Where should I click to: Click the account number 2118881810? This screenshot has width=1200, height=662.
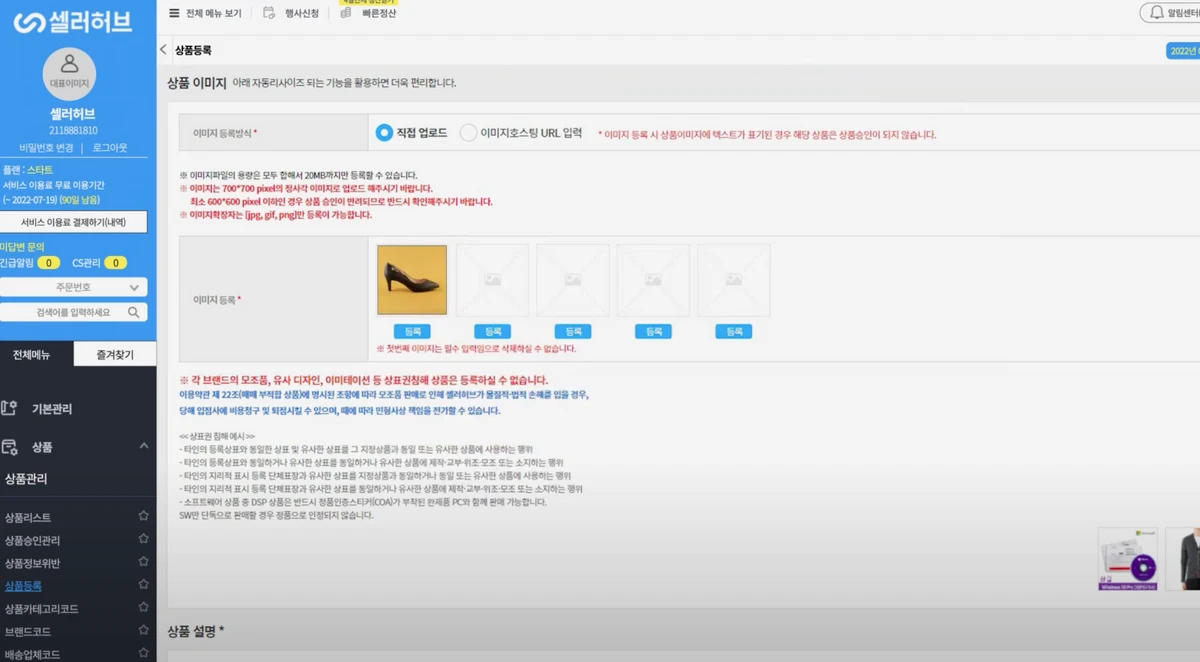tap(73, 130)
